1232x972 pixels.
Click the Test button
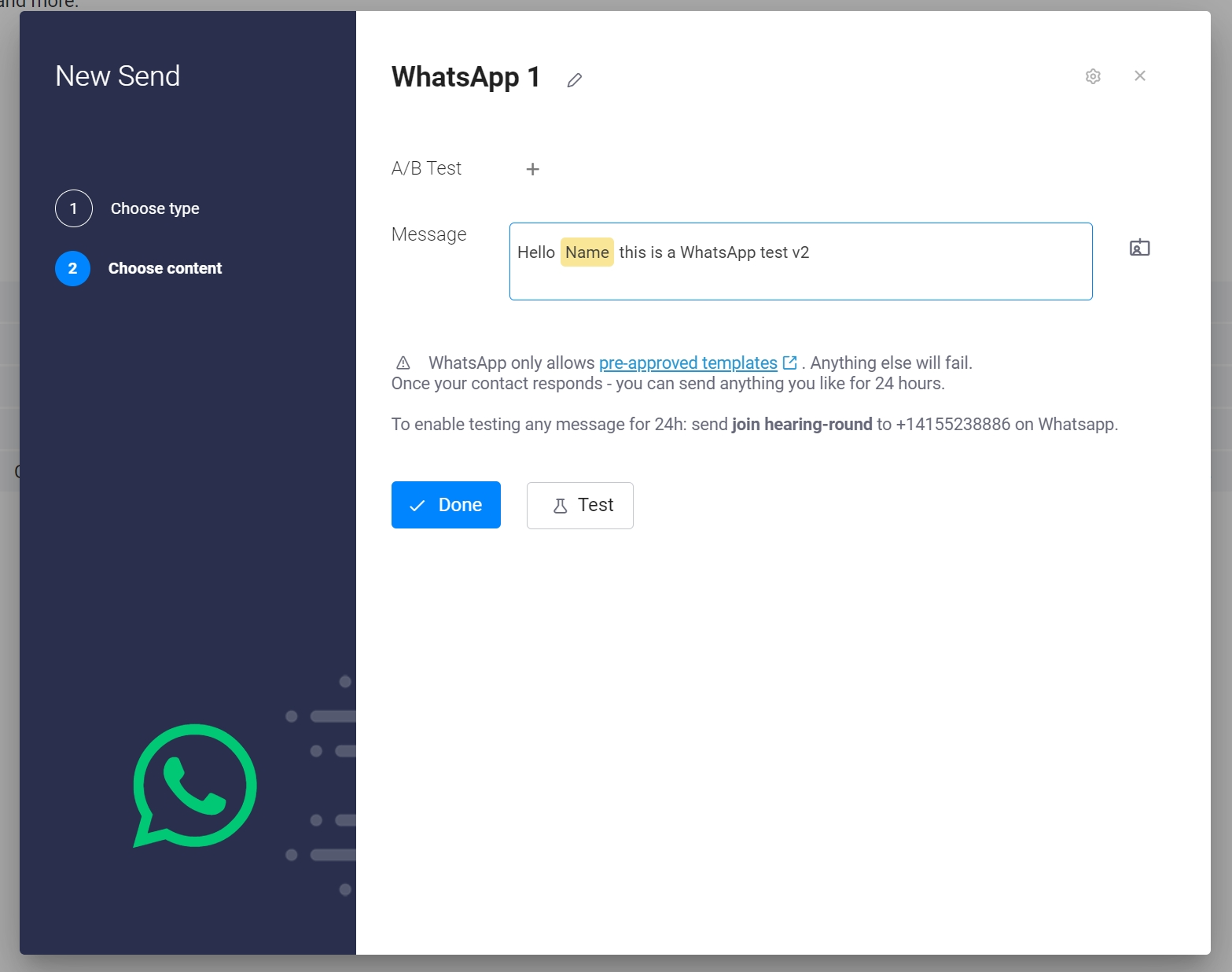(x=580, y=506)
